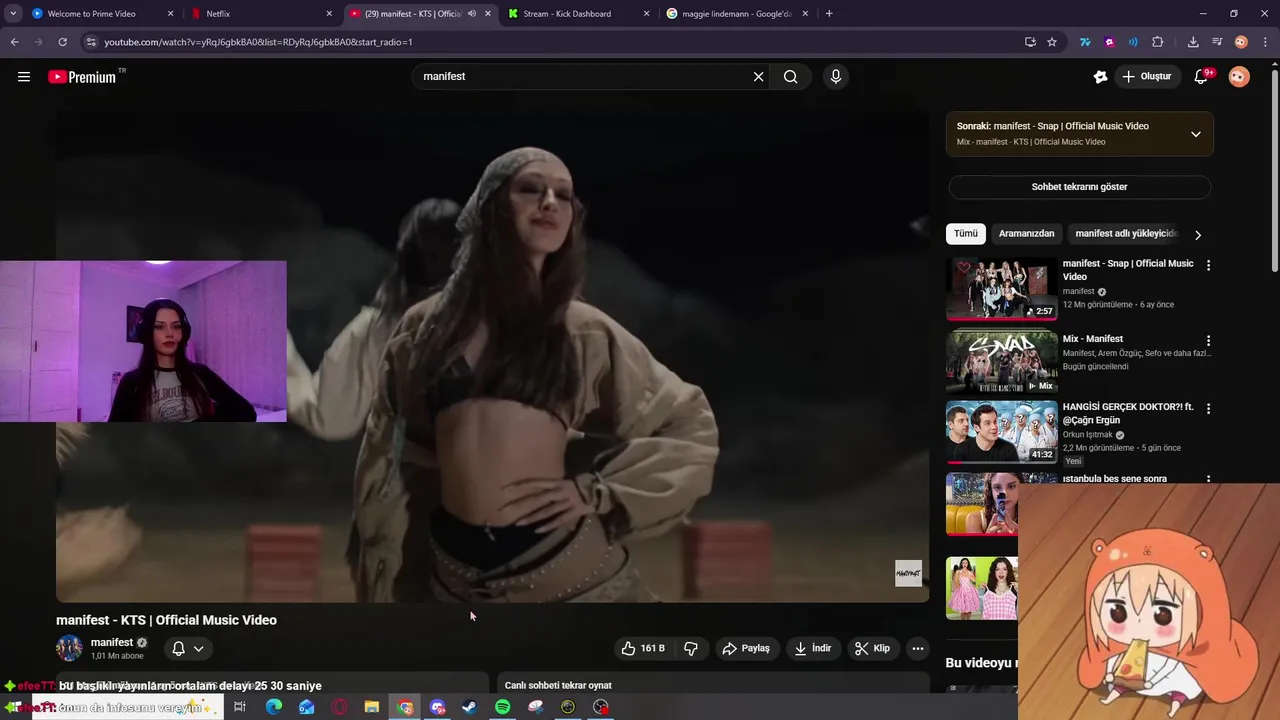The image size is (1280, 720).
Task: Close the Netflix browser tab
Action: point(329,14)
